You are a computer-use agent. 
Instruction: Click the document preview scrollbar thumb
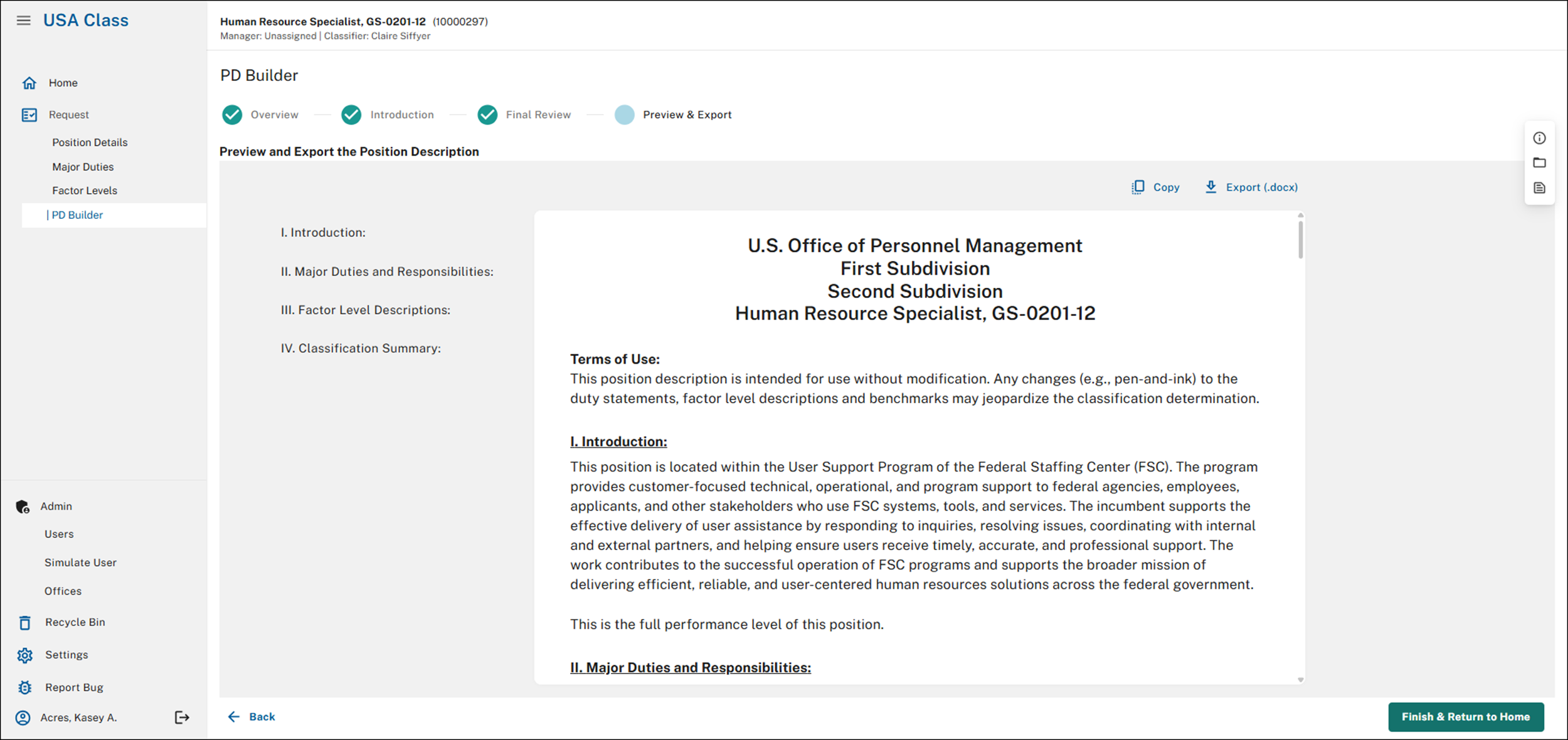(x=1300, y=240)
